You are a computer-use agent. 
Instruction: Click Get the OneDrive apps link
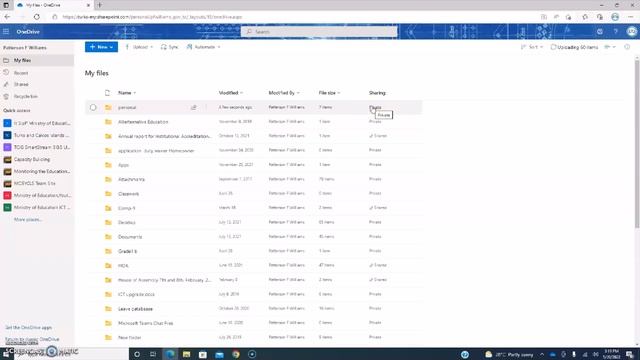[x=29, y=327]
